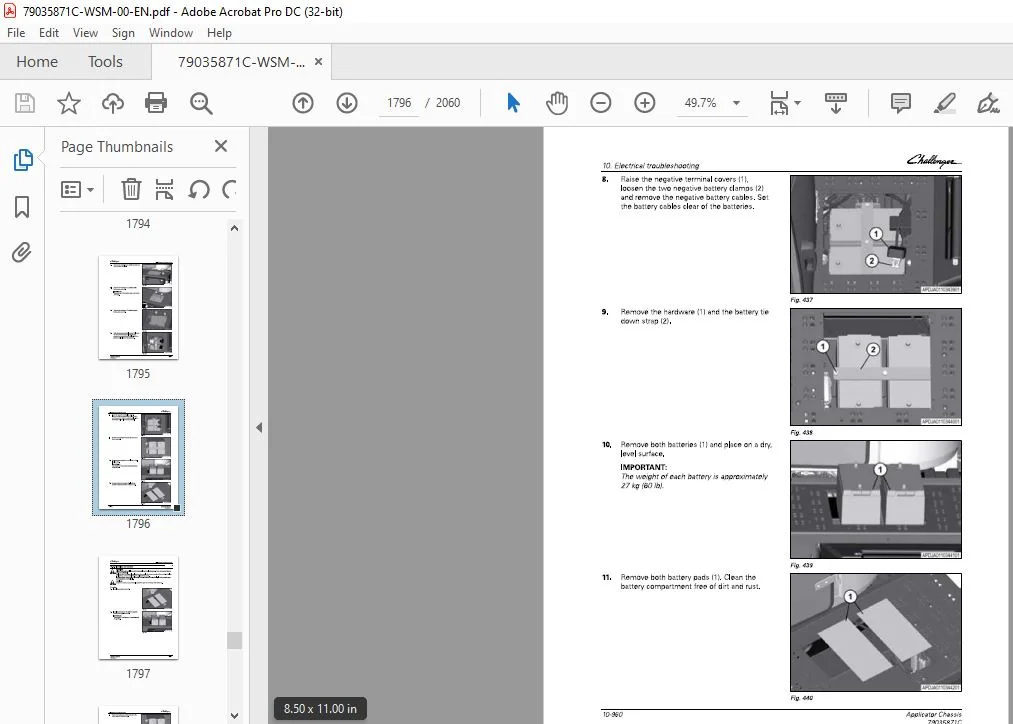
Task: Select page 1797 thumbnail
Action: point(138,608)
